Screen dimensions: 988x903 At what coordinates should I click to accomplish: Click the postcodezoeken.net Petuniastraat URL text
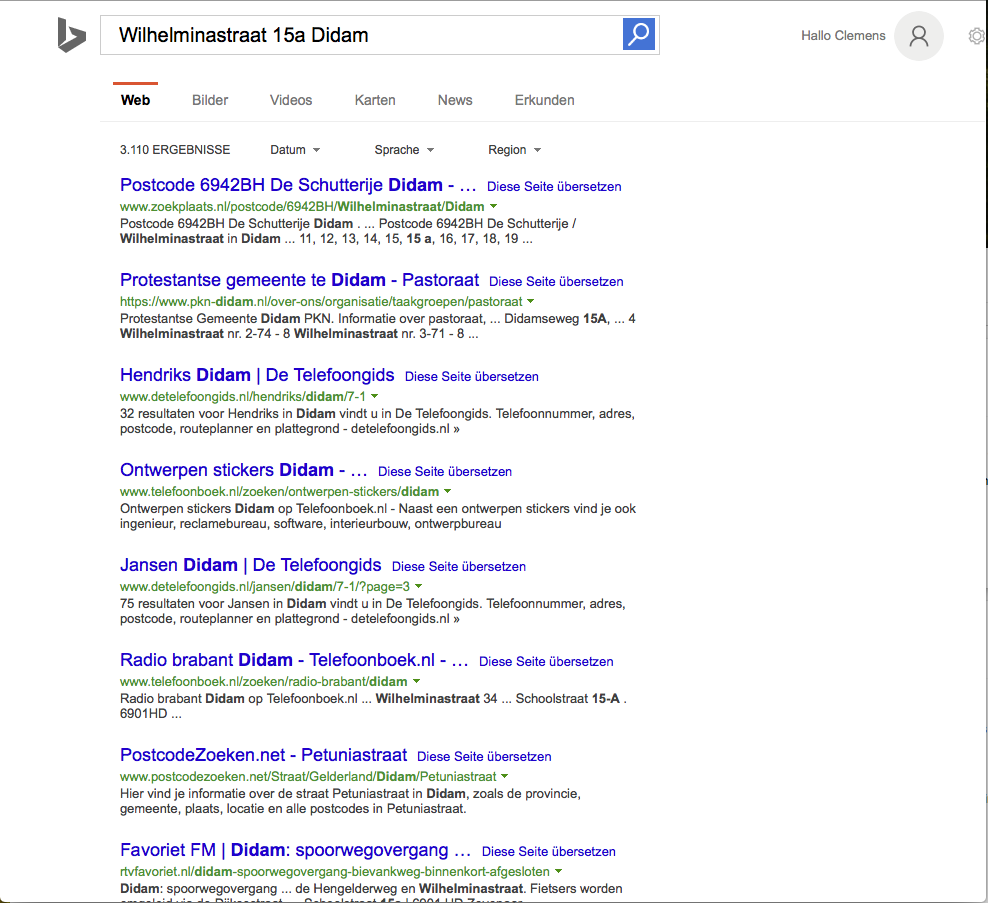[308, 777]
